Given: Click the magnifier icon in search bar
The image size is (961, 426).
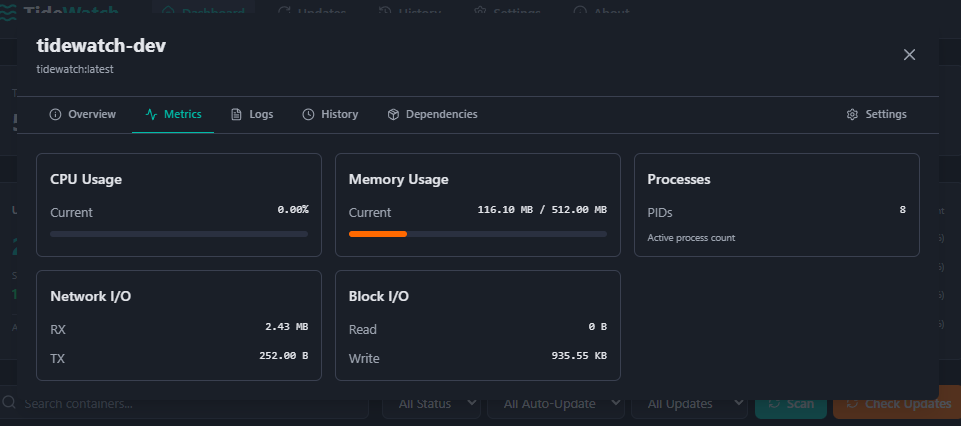Looking at the screenshot, I should [9, 403].
